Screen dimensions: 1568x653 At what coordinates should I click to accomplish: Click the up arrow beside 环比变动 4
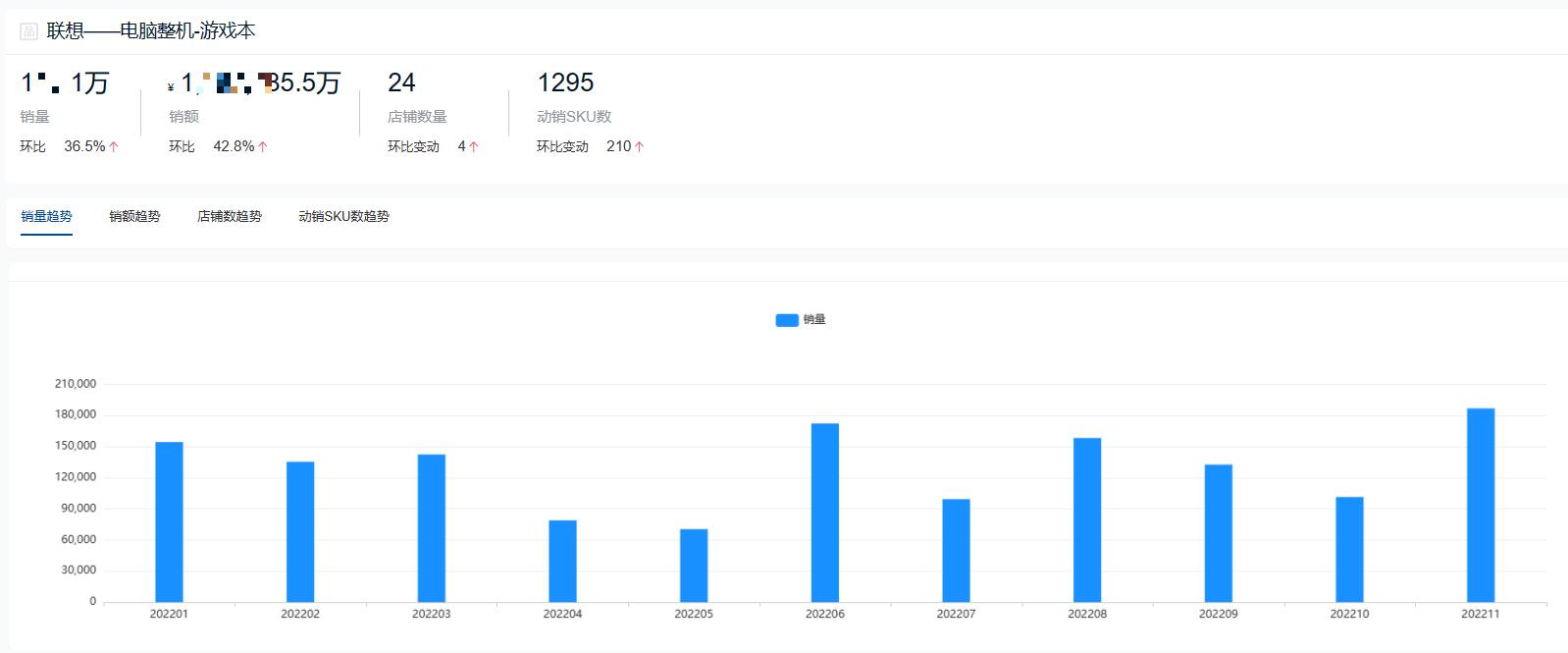pos(473,146)
